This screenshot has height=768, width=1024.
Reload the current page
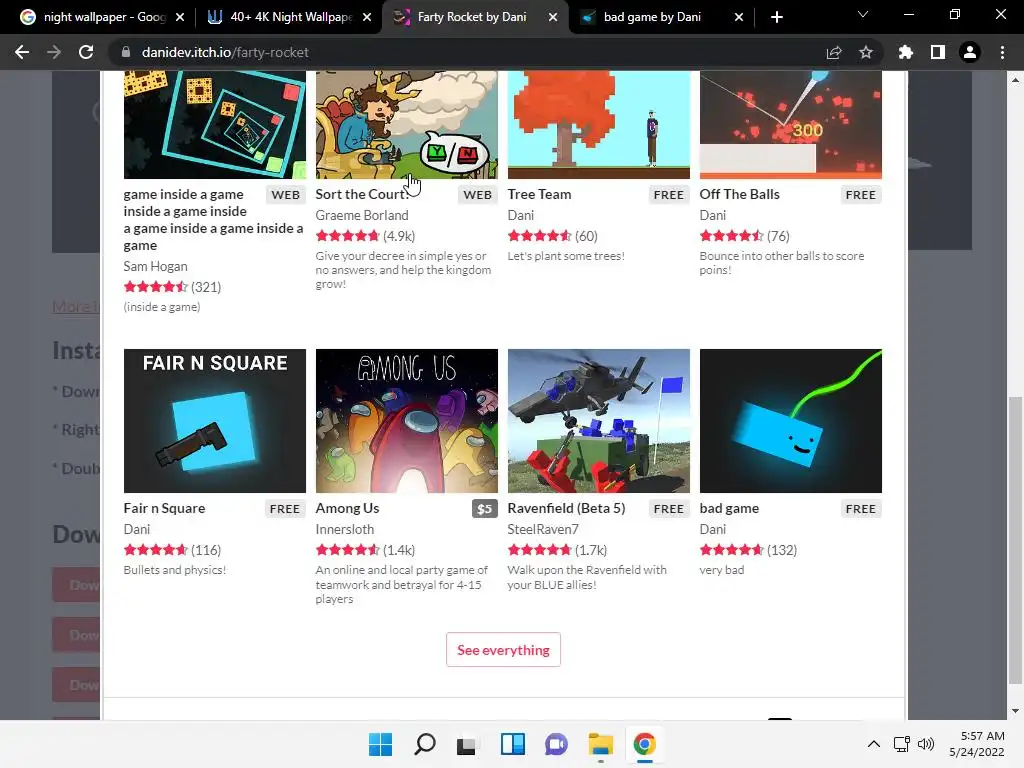86,52
